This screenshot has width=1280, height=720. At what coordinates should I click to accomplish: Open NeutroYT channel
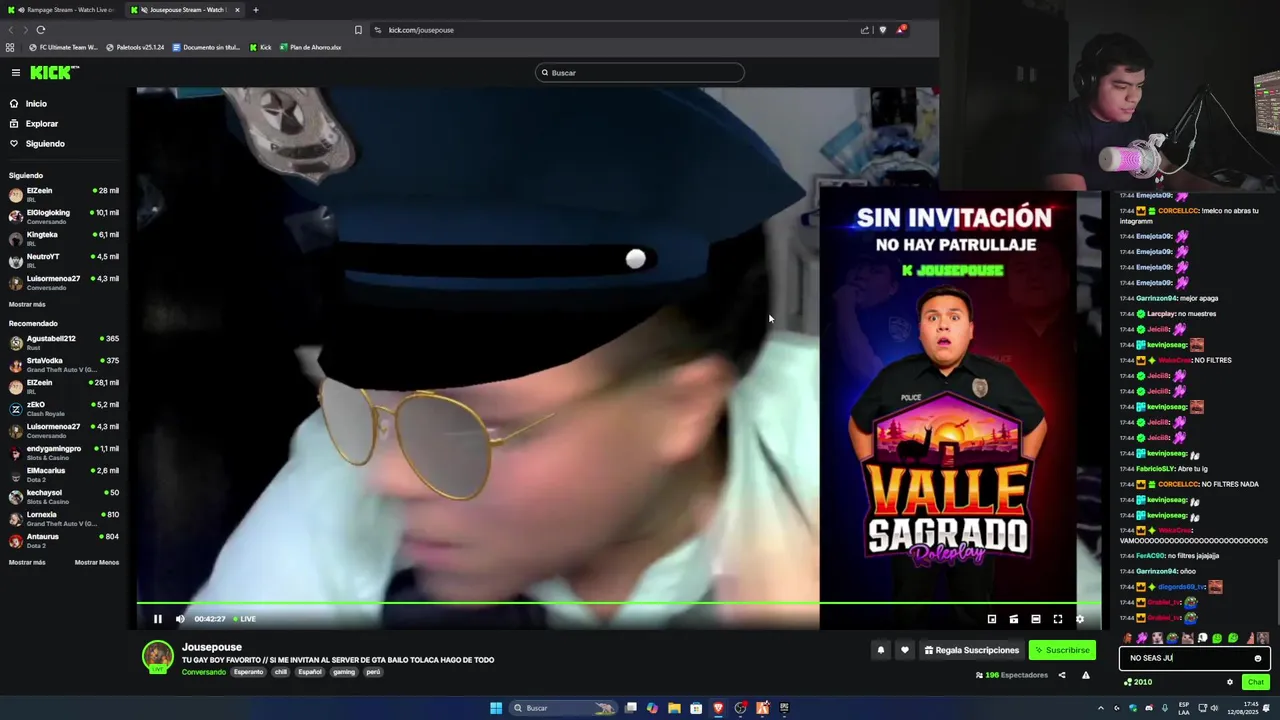point(64,260)
